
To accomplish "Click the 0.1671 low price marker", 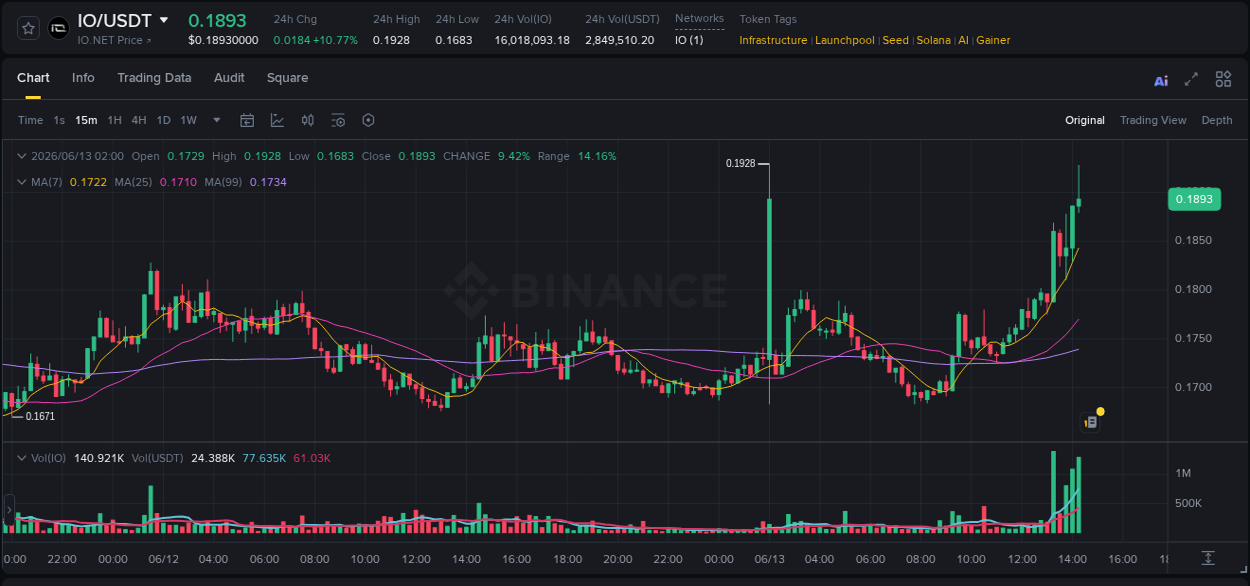I will tap(40, 416).
